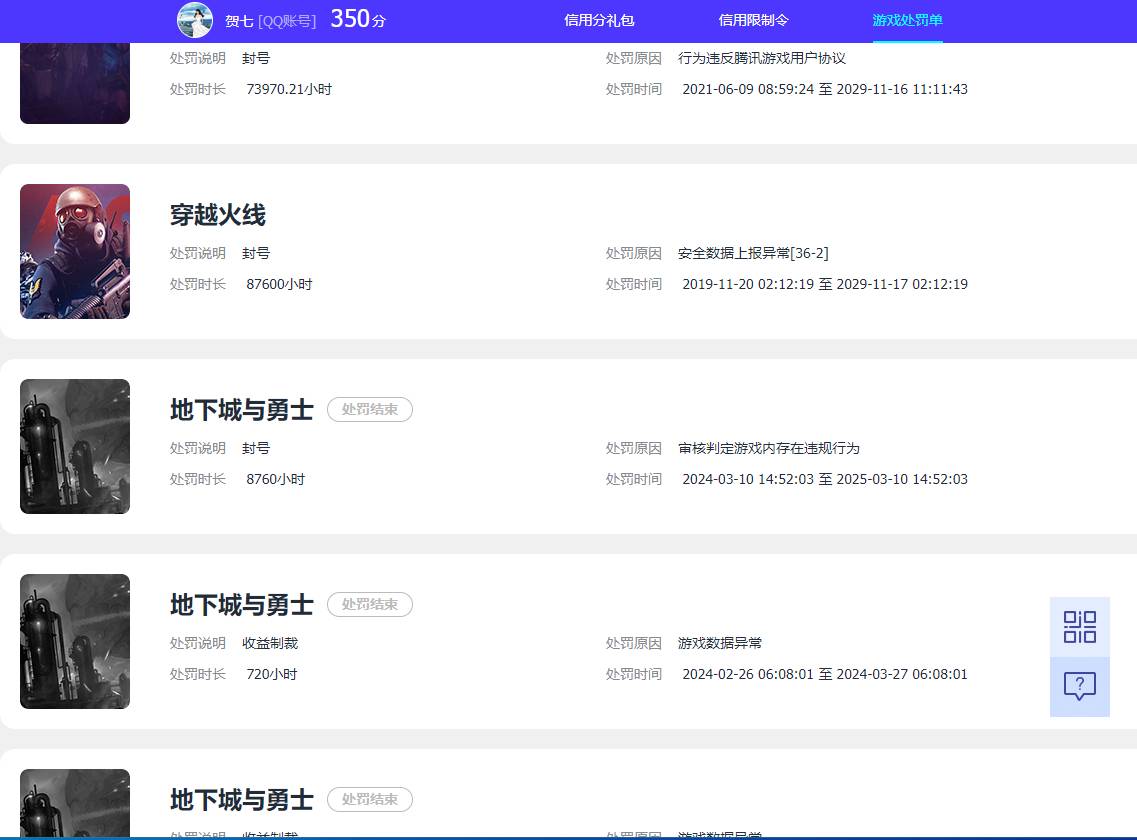This screenshot has height=840, width=1137.
Task: Click the 处罚结束 badge on the bottom entry
Action: pyautogui.click(x=370, y=799)
